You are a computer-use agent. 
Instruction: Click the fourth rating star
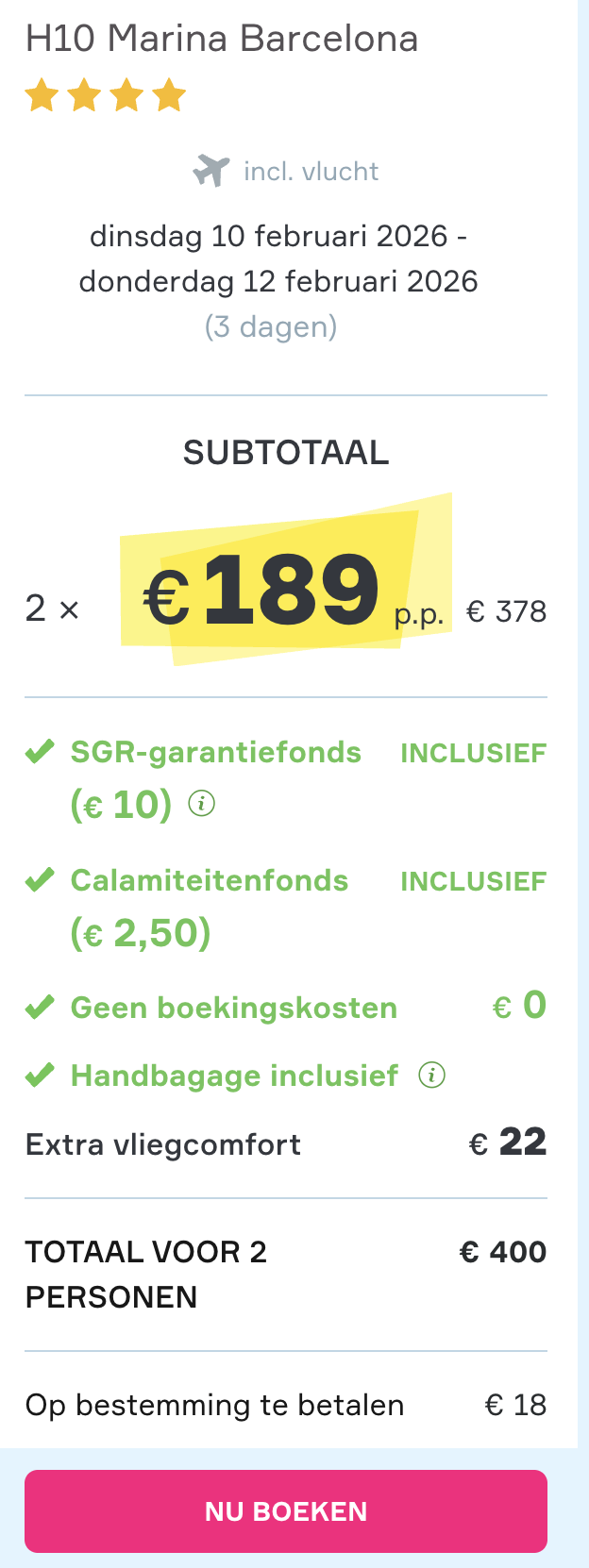(168, 94)
